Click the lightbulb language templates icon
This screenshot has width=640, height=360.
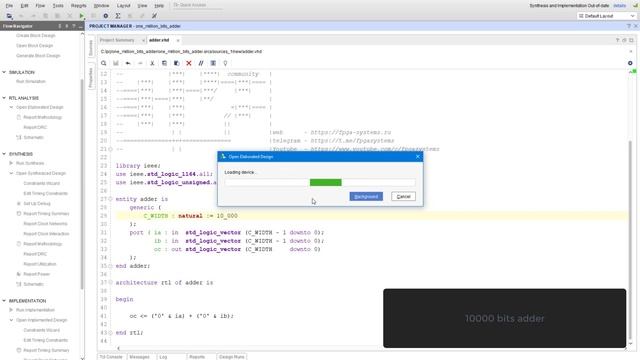coord(225,63)
